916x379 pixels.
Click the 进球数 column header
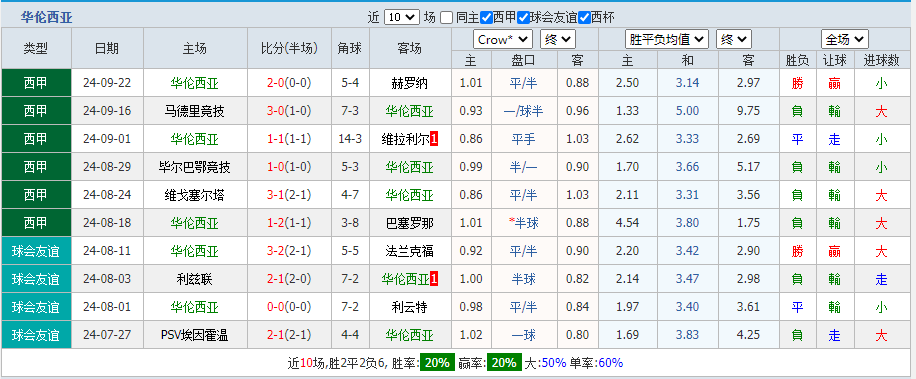(881, 60)
